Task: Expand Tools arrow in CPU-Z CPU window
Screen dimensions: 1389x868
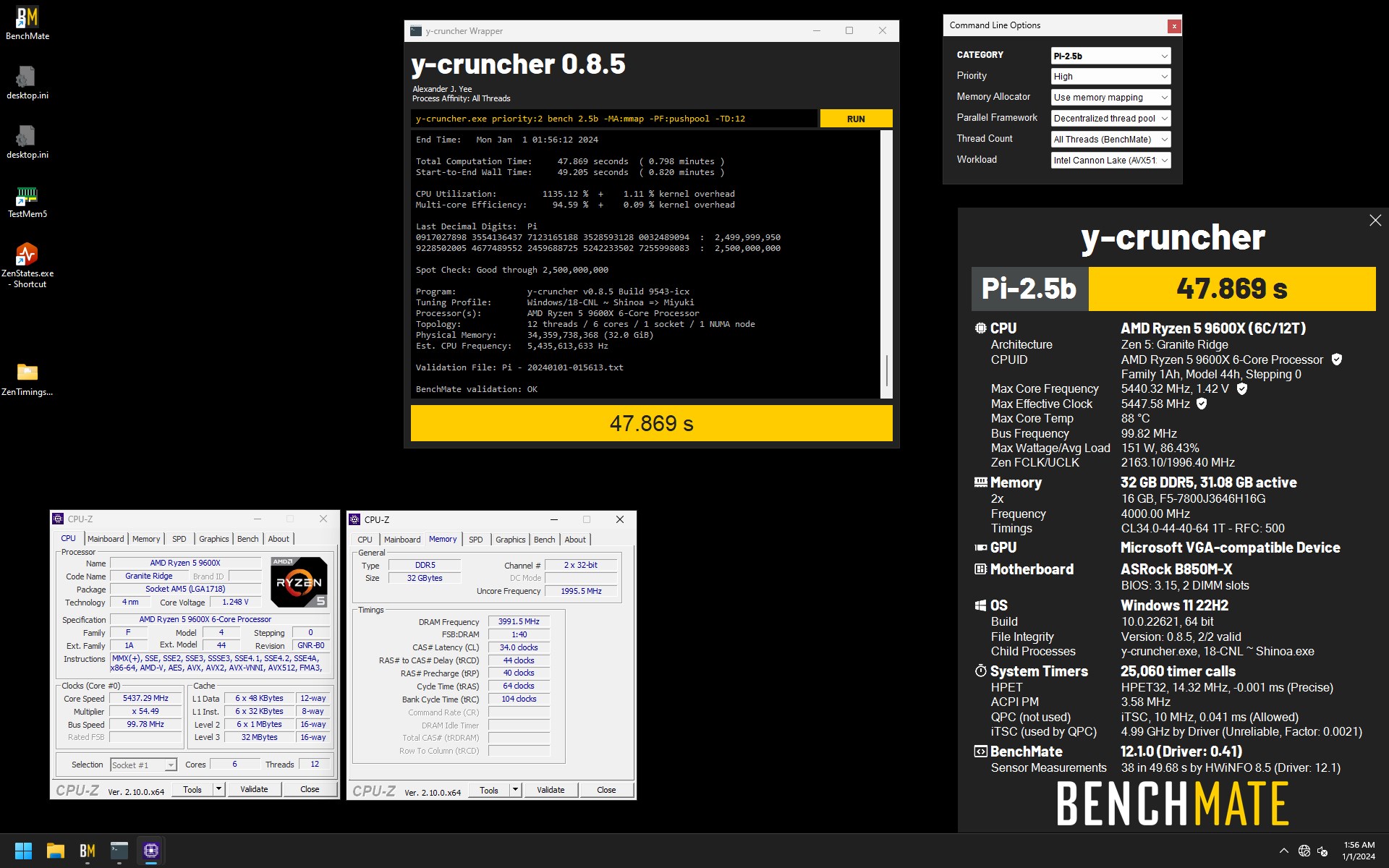Action: (x=218, y=789)
